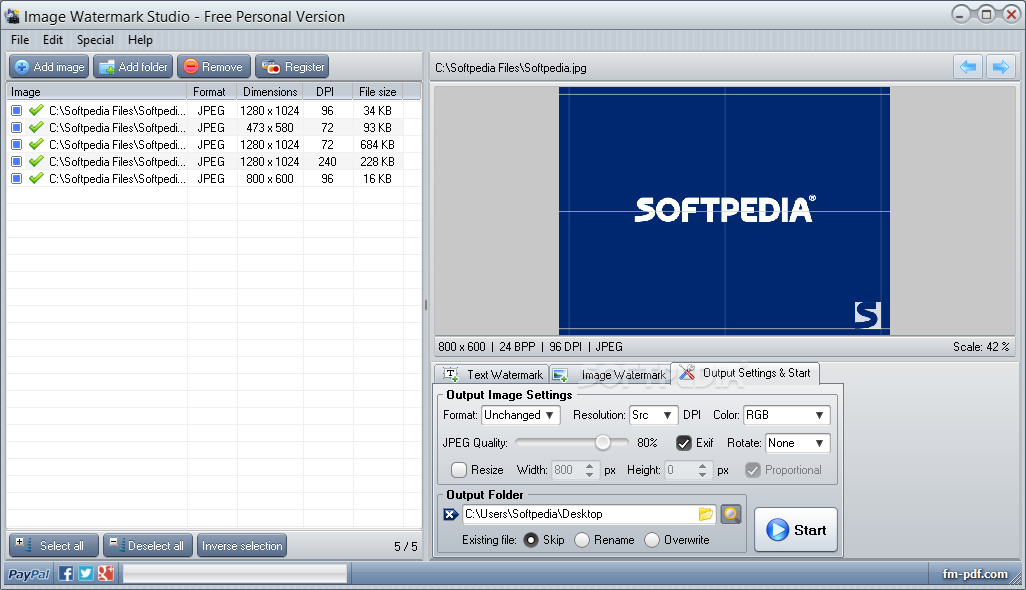This screenshot has width=1026, height=590.
Task: Adjust the JPEG Quality slider handle
Action: 603,443
